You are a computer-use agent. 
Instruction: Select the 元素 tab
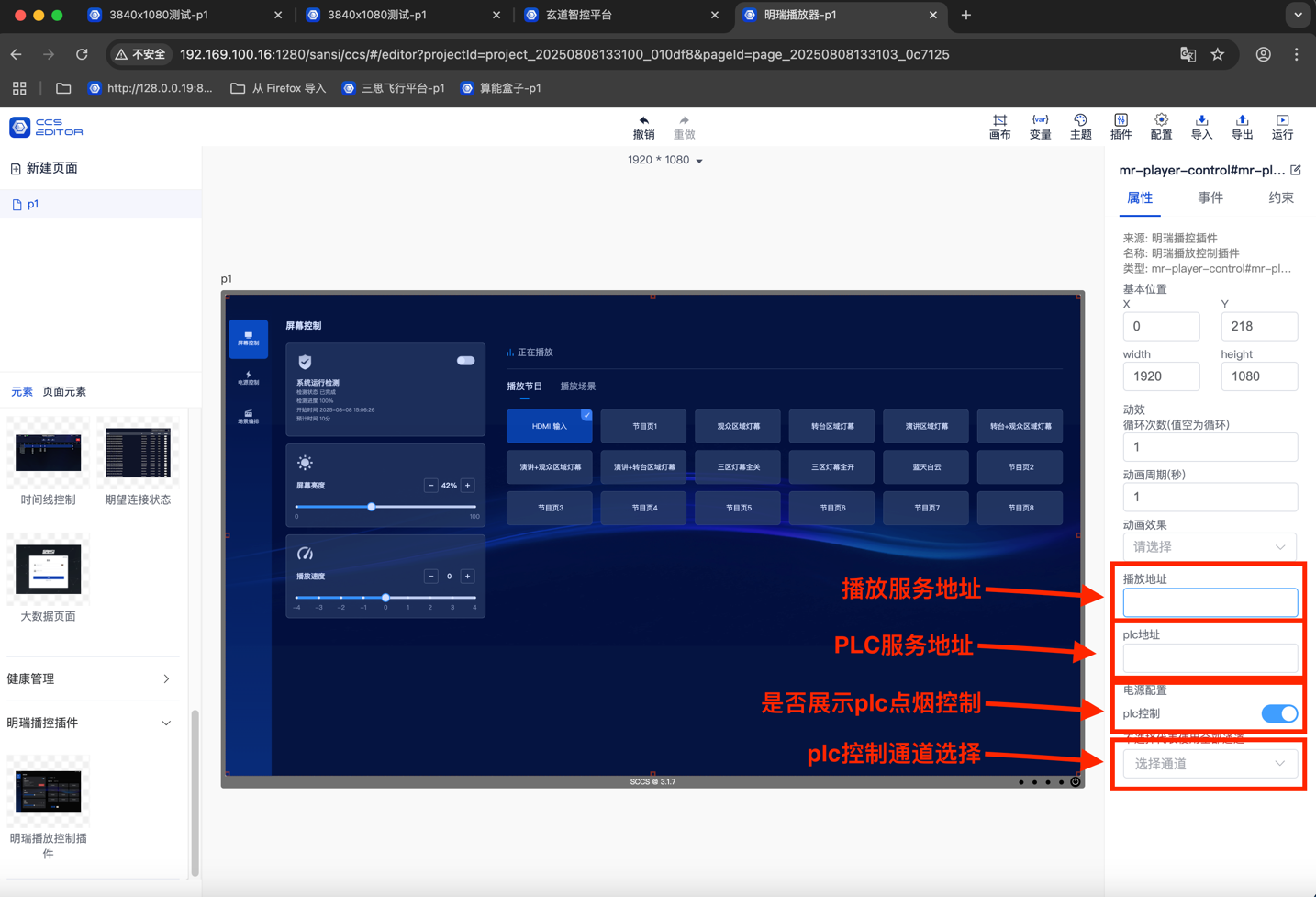(x=22, y=391)
